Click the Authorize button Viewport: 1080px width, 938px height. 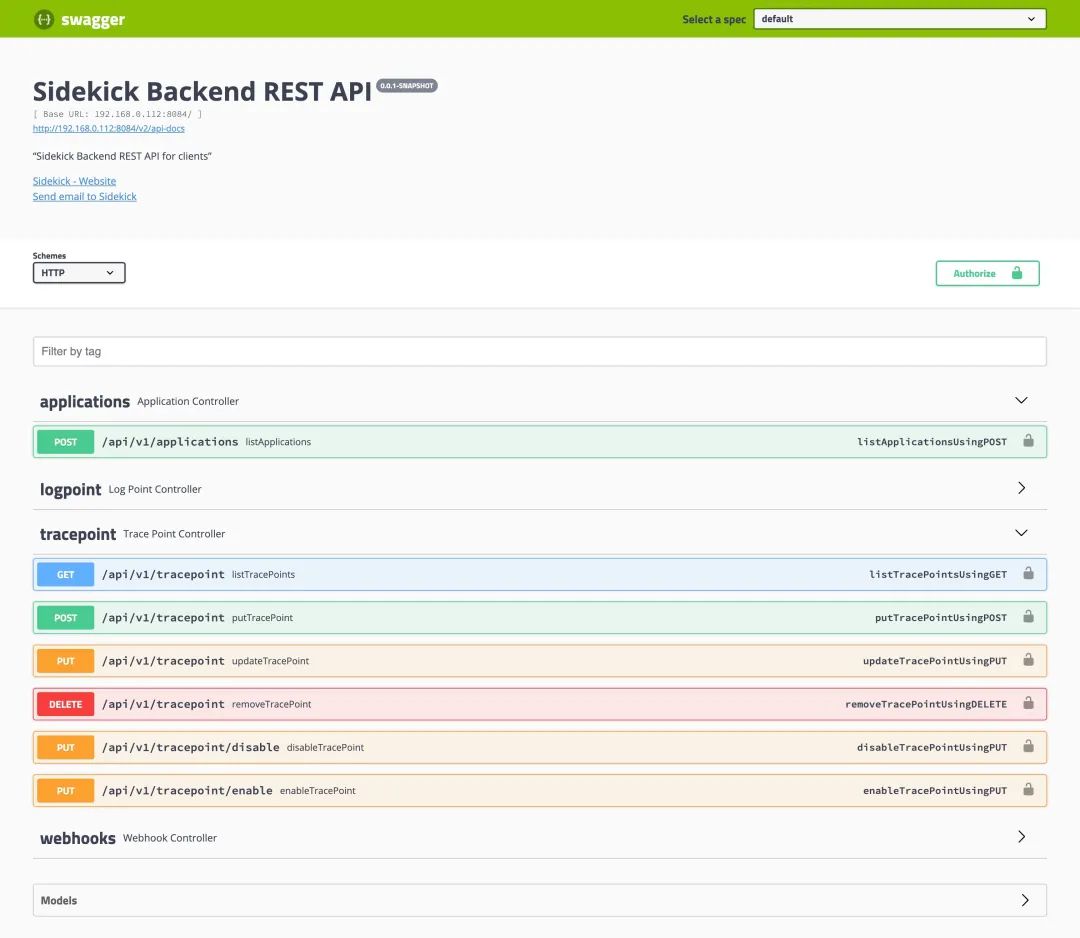pyautogui.click(x=987, y=273)
